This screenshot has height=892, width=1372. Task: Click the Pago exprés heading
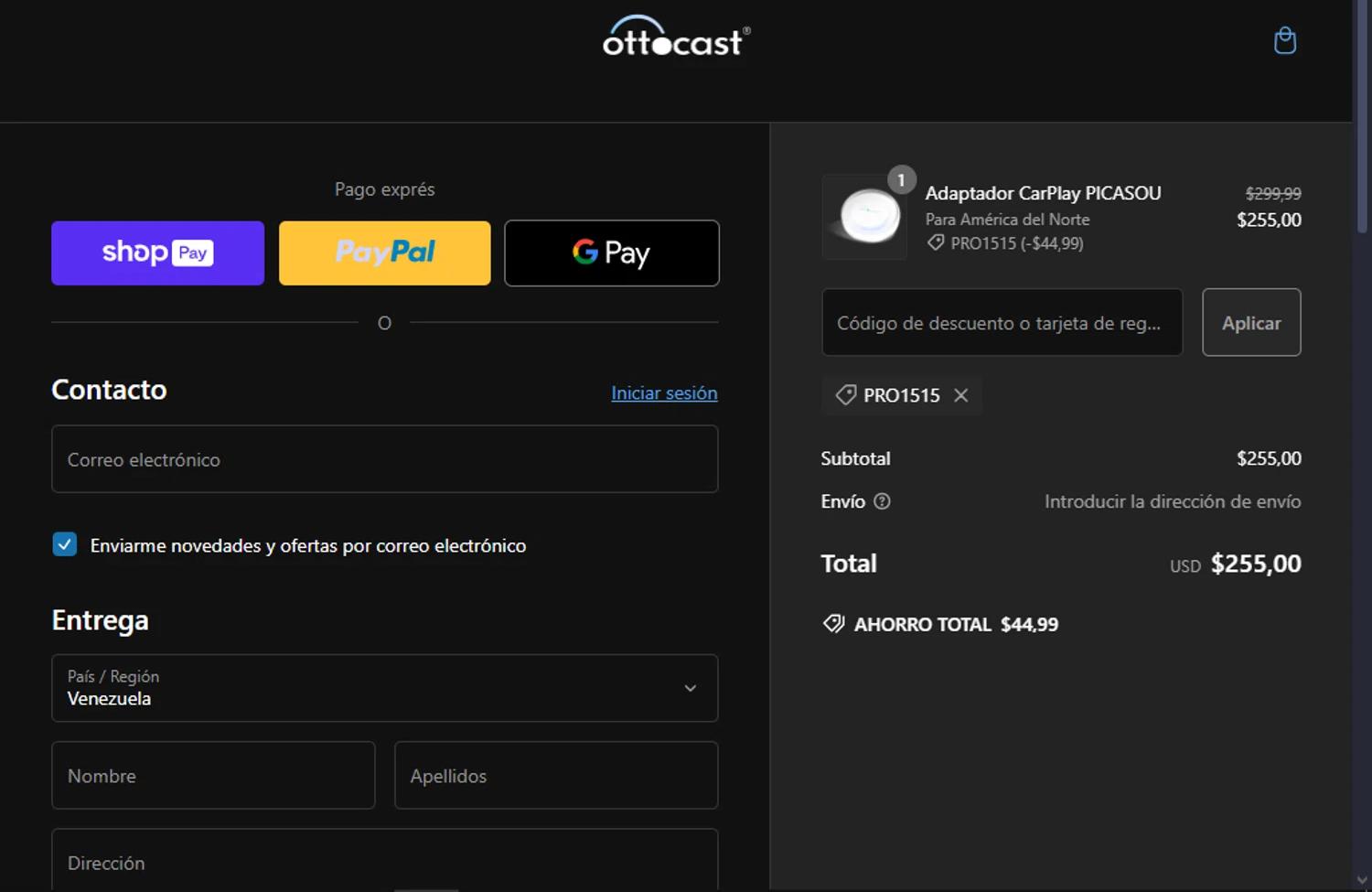384,189
